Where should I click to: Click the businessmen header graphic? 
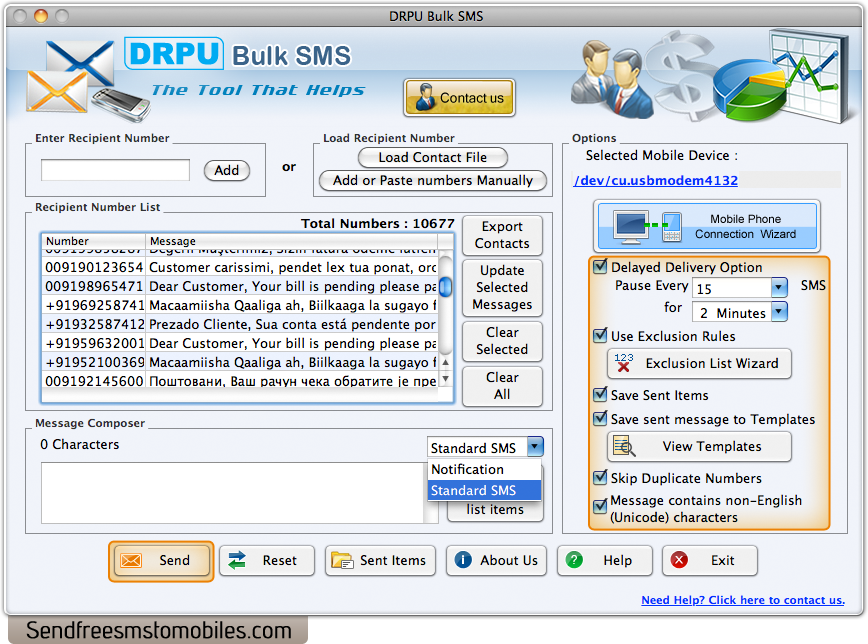(x=612, y=78)
